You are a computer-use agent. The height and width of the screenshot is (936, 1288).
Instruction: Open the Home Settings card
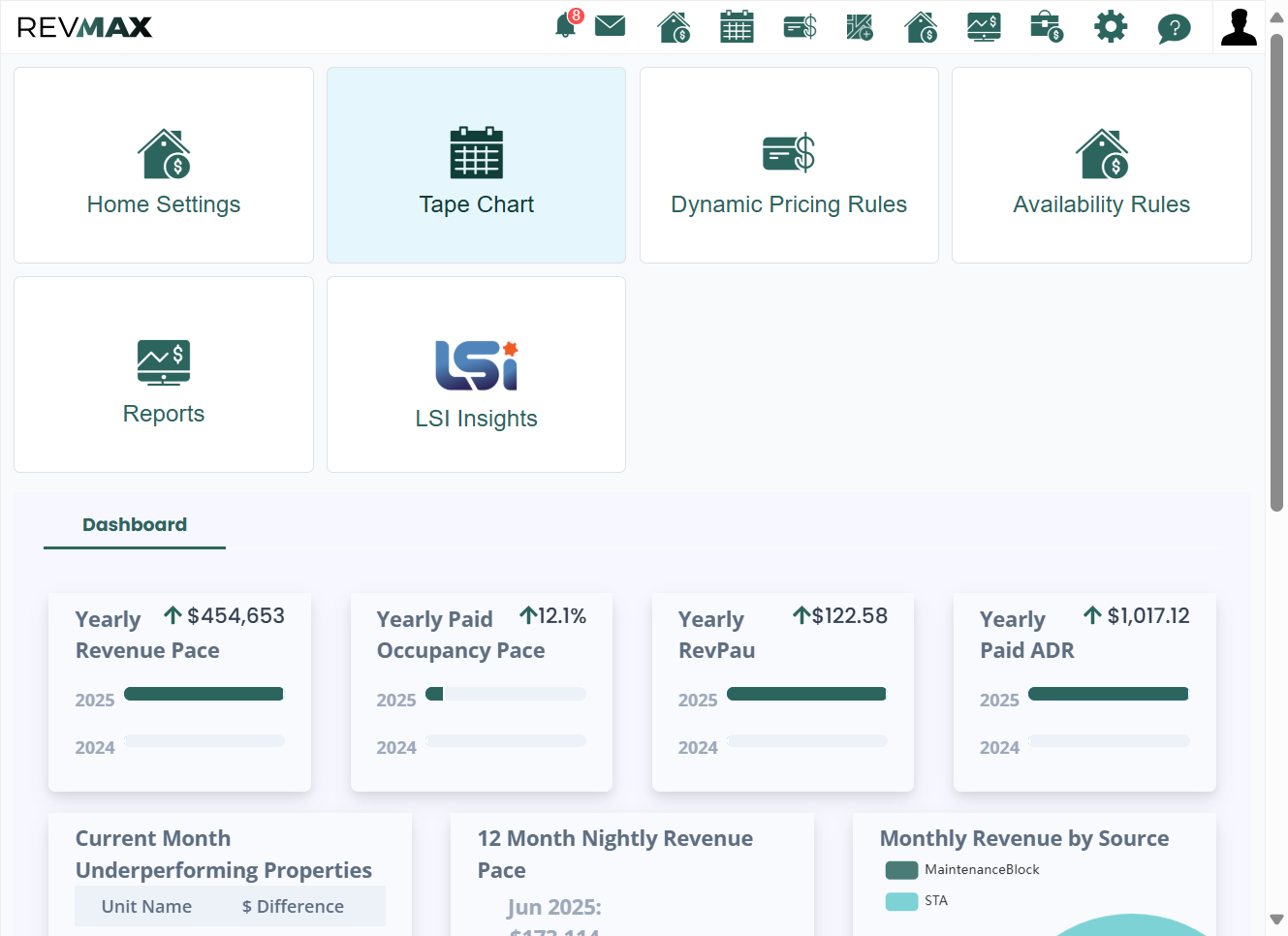[x=164, y=165]
